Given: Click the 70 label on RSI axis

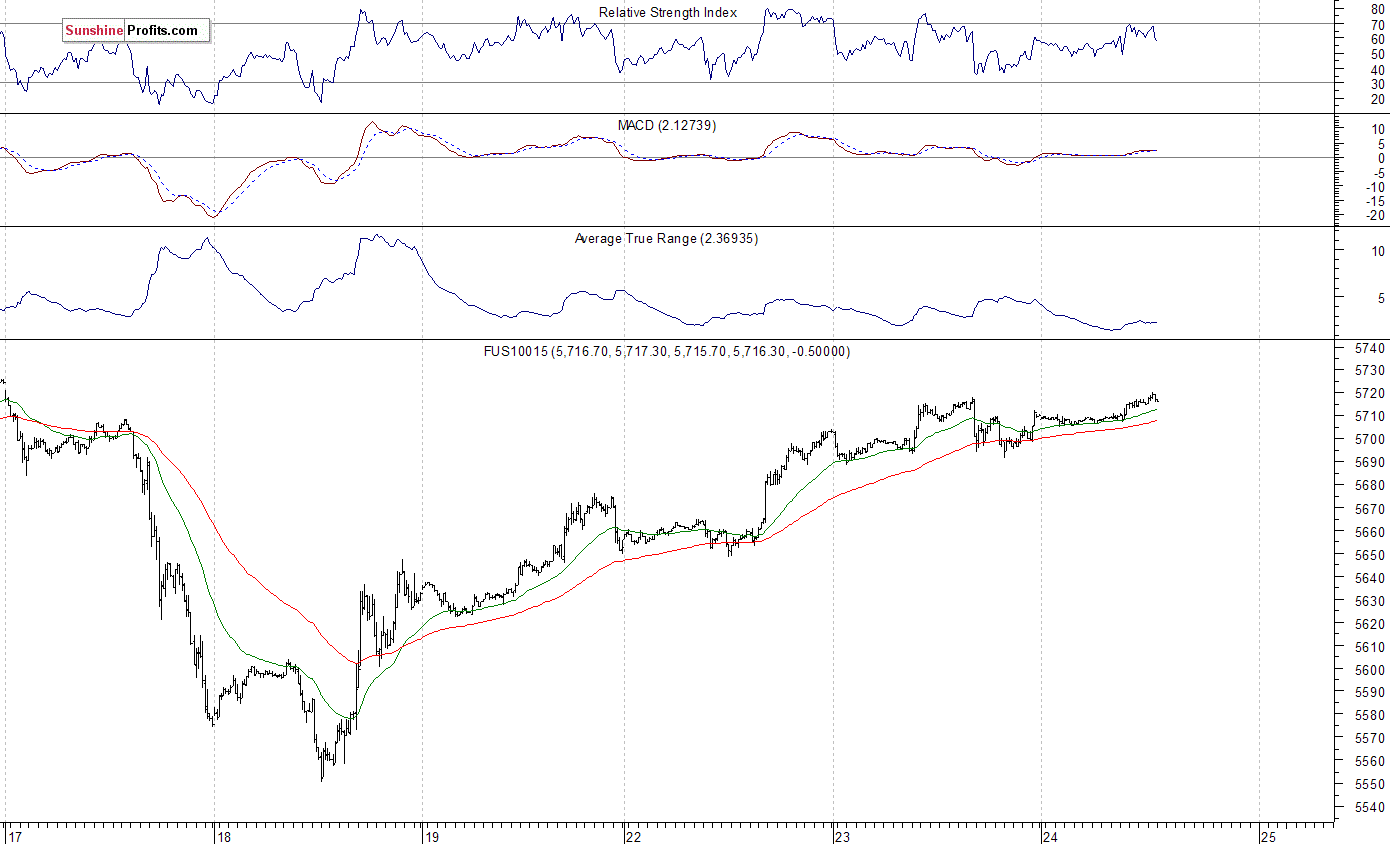Looking at the screenshot, I should click(x=1377, y=24).
